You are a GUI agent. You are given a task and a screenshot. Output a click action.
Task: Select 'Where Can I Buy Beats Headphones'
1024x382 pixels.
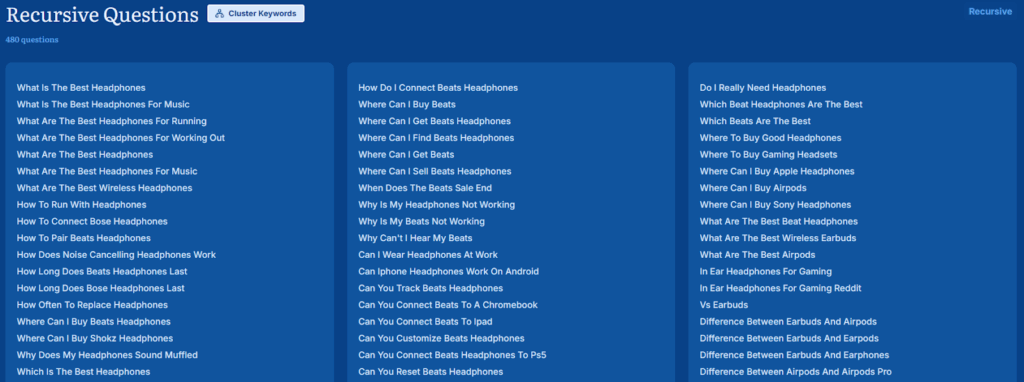click(93, 322)
